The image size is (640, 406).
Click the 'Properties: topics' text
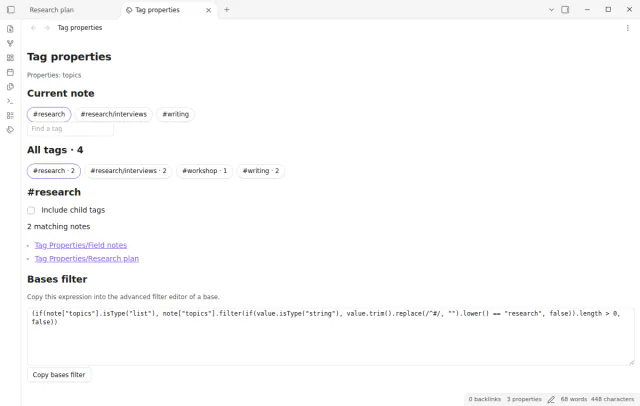click(54, 75)
